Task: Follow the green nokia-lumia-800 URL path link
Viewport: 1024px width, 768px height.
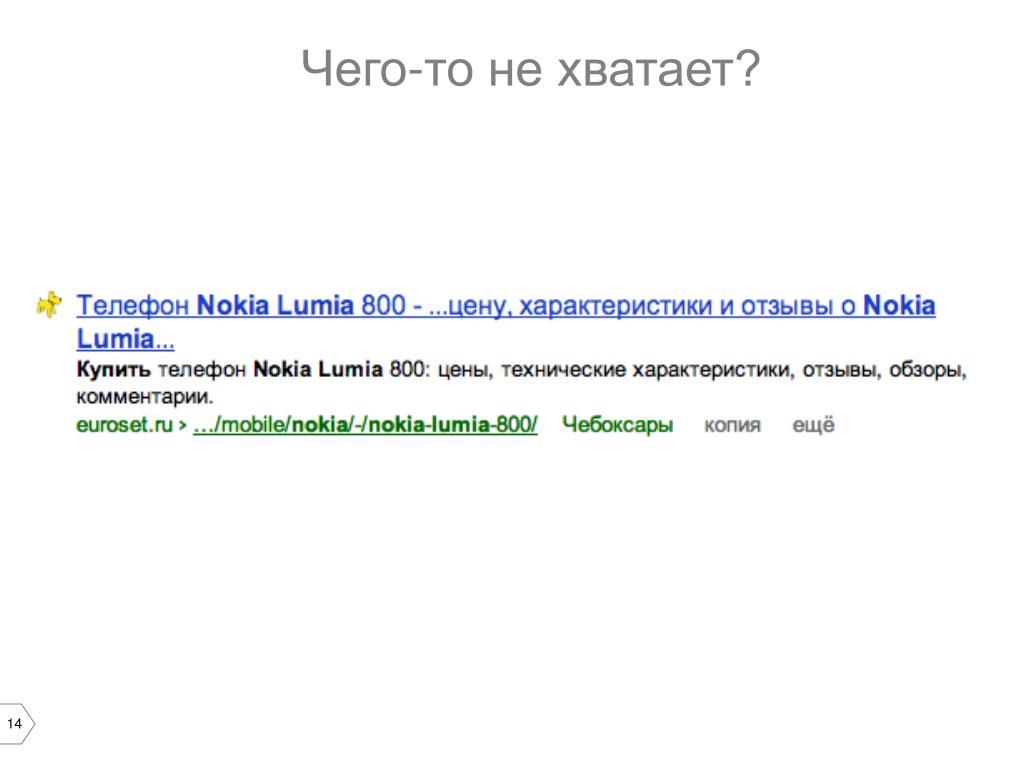Action: [x=365, y=424]
